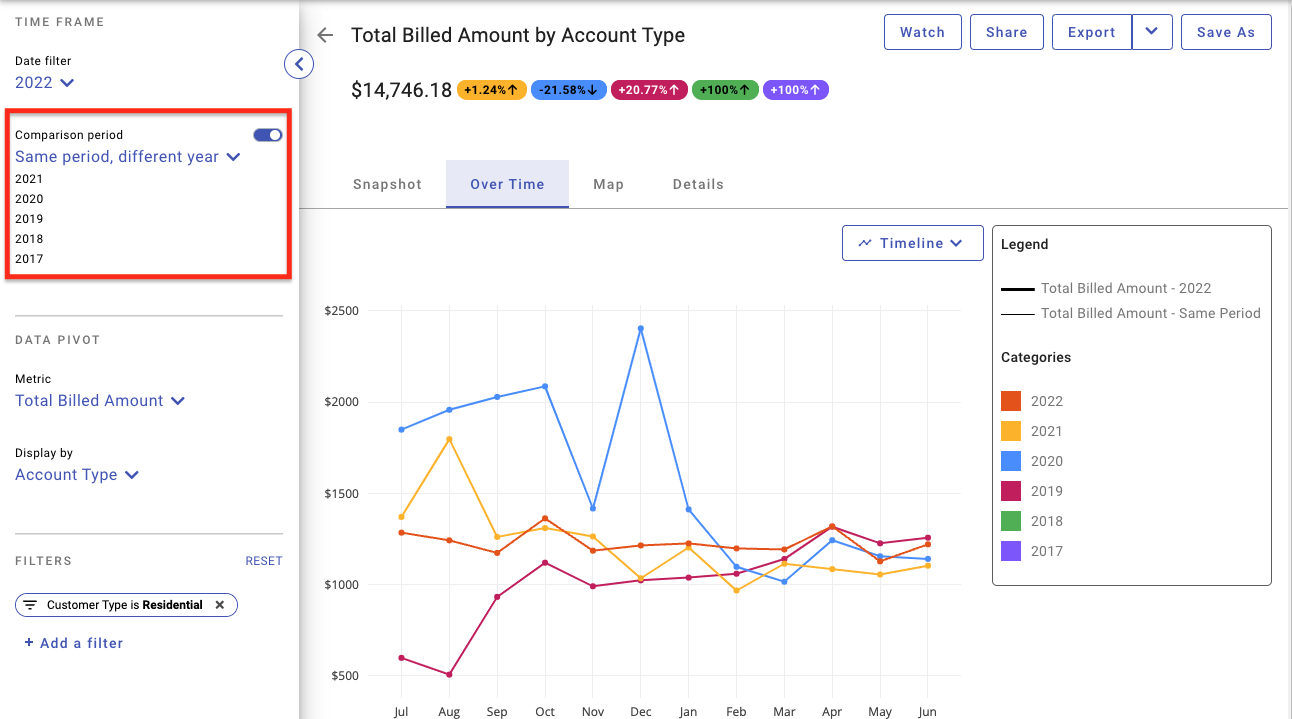Click the RESET filters link
The width and height of the screenshot is (1292, 719).
click(x=264, y=561)
